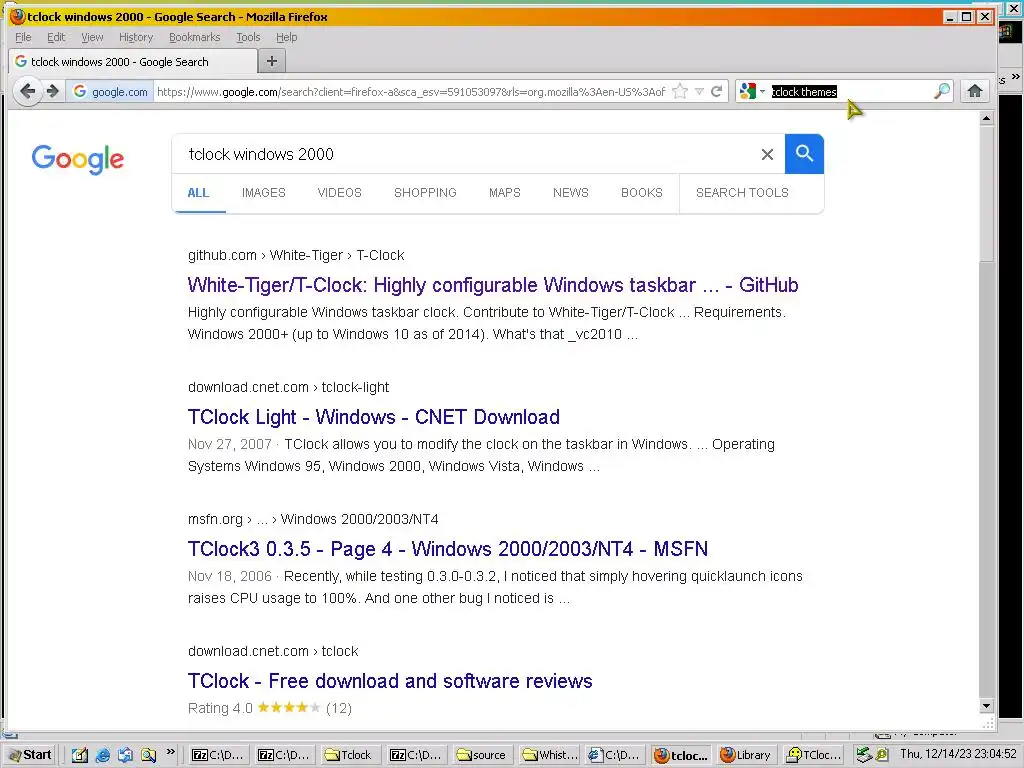Switch to Firefox Library taskbar button
Image resolution: width=1024 pixels, height=768 pixels.
pos(746,755)
